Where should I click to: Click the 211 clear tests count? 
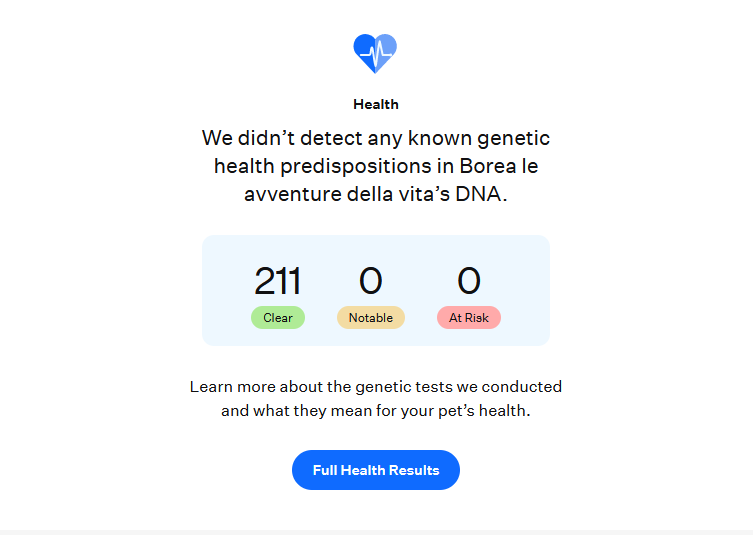pos(278,282)
